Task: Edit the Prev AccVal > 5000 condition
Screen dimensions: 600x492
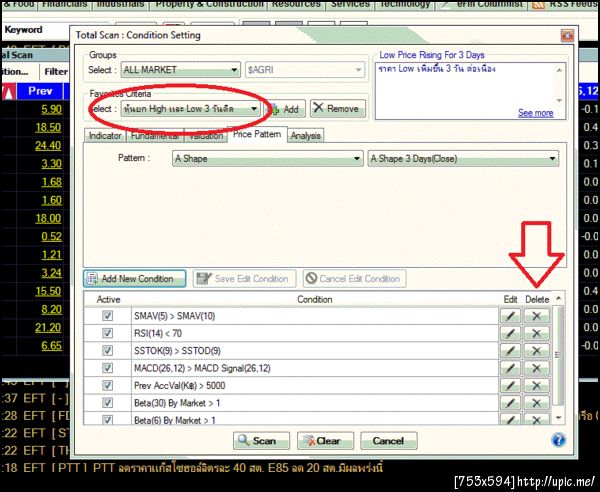Action: [x=510, y=386]
